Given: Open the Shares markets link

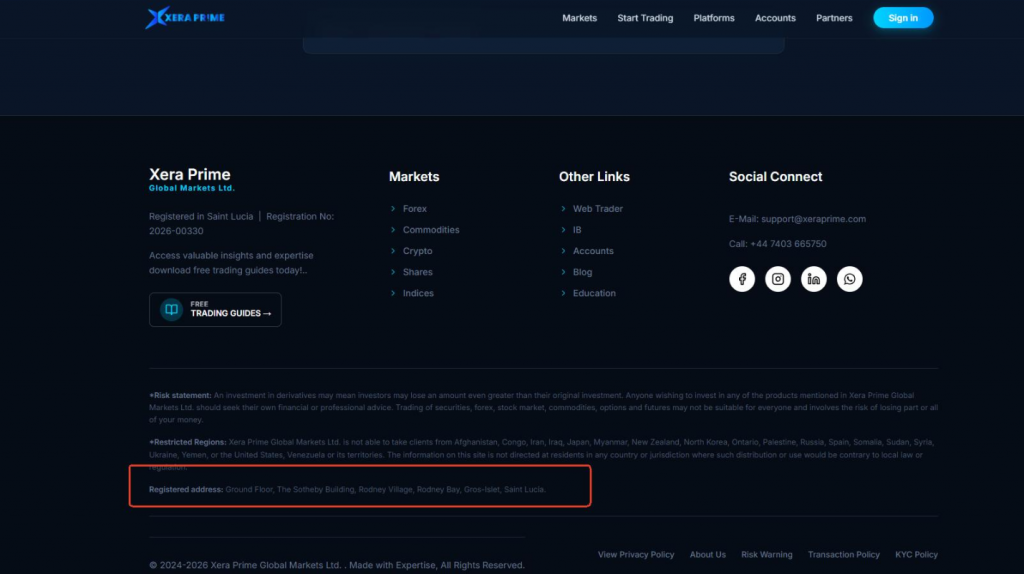Looking at the screenshot, I should pos(417,272).
